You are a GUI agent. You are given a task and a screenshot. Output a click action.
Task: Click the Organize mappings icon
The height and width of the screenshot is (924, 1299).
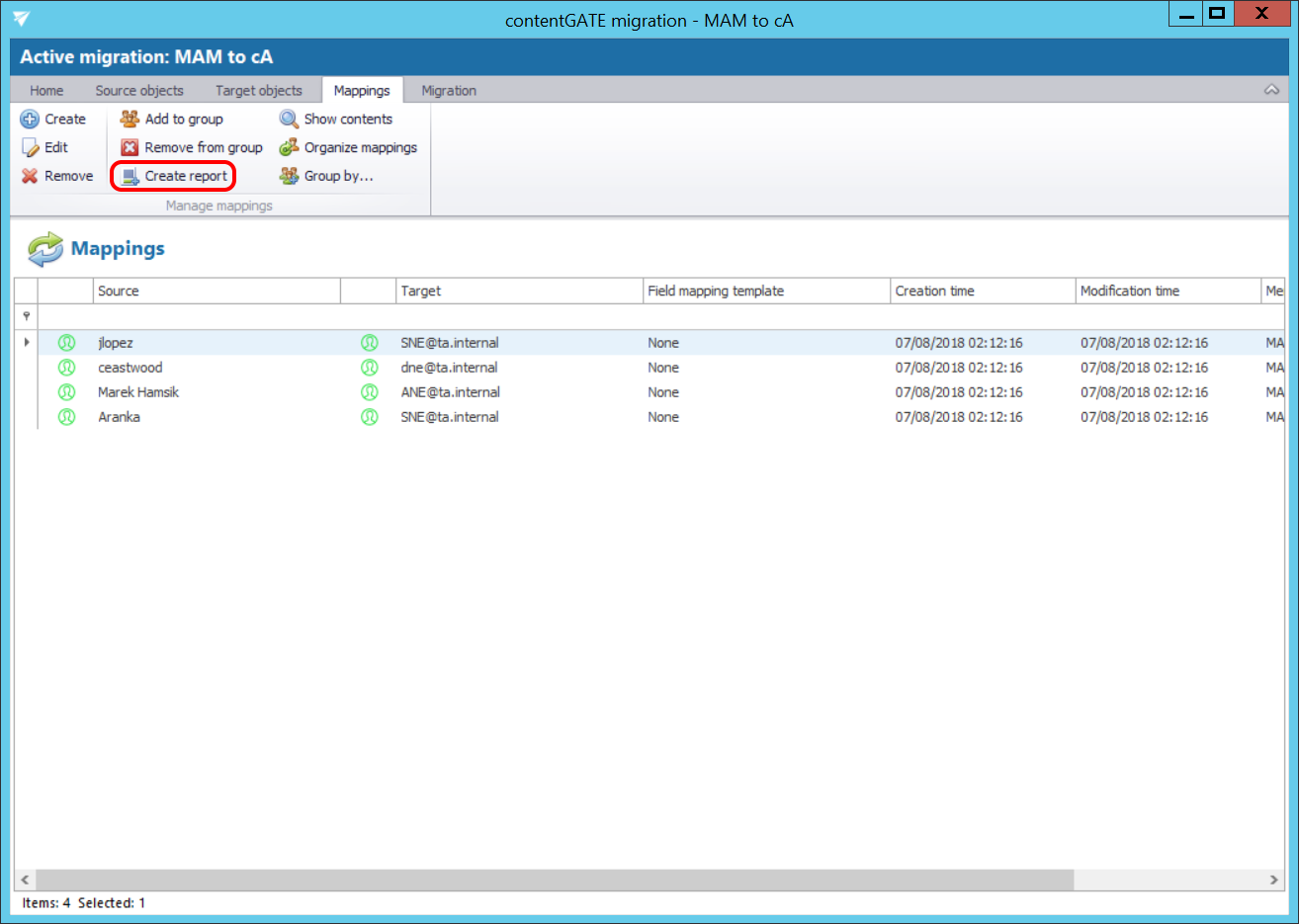coord(289,148)
